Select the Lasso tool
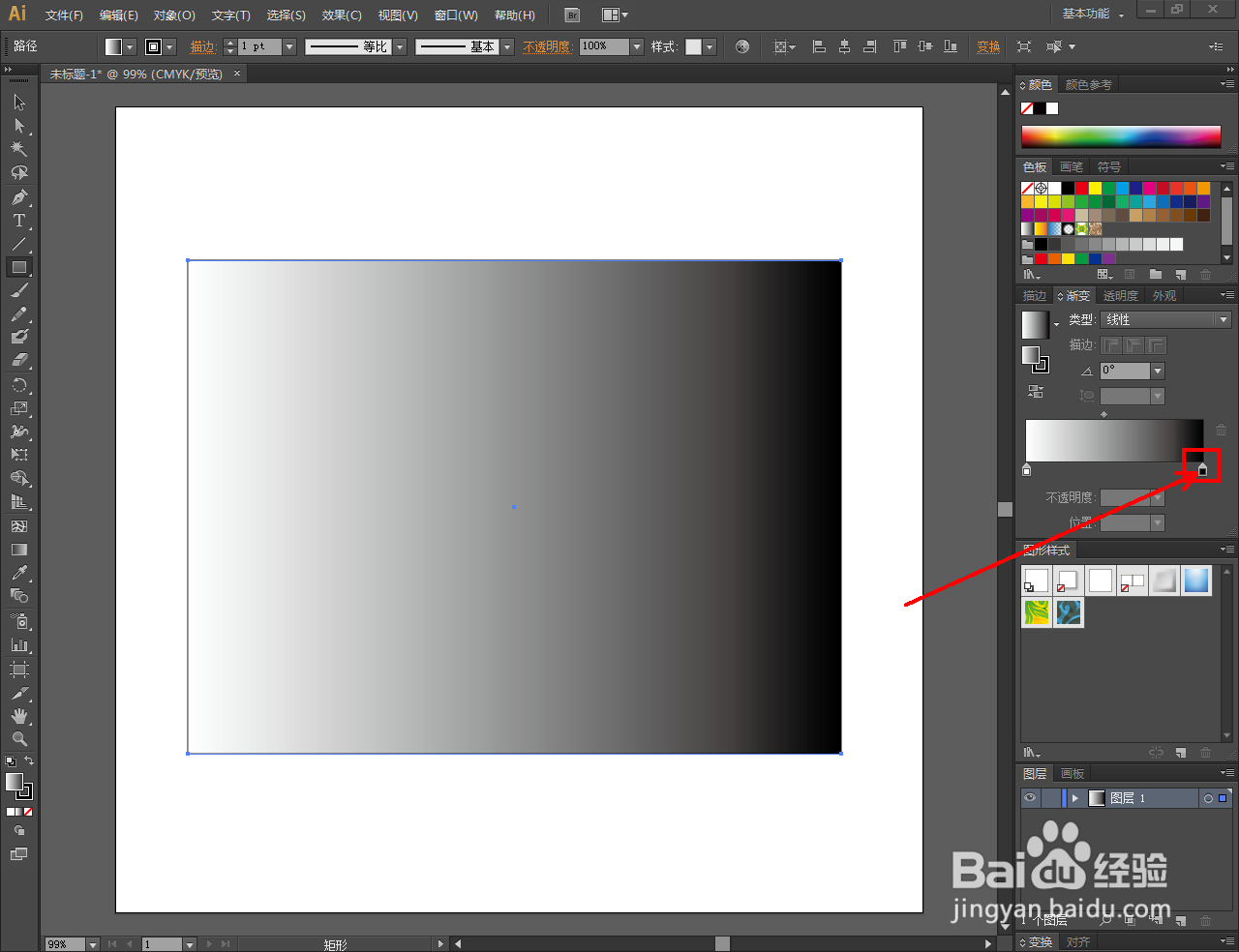Image resolution: width=1239 pixels, height=952 pixels. click(x=18, y=172)
